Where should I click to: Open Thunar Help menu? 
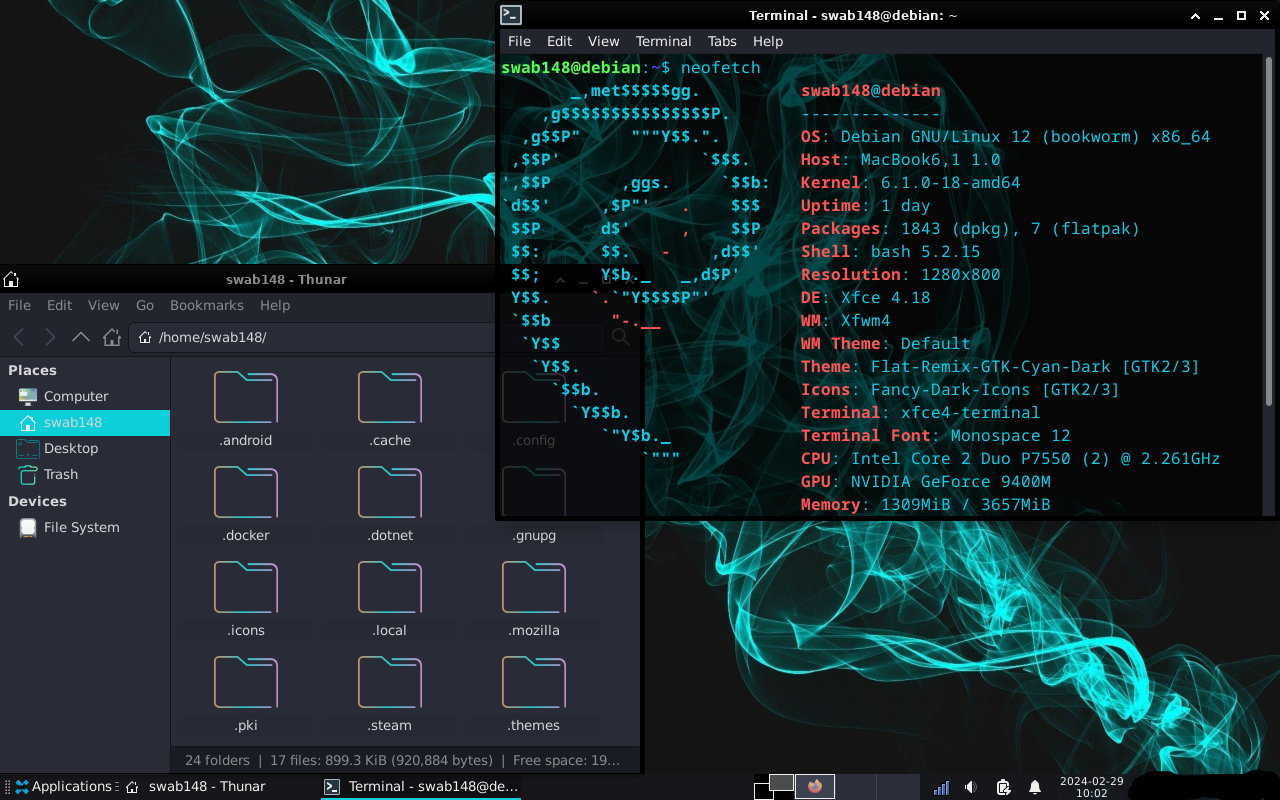(x=275, y=305)
